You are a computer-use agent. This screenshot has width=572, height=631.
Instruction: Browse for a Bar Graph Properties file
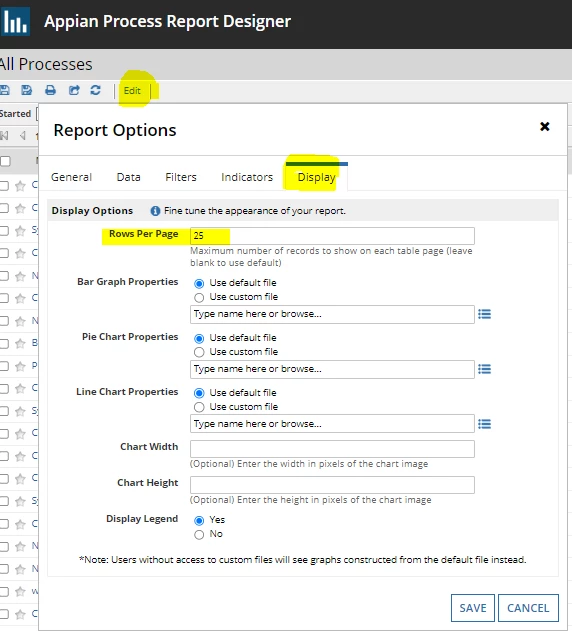(x=484, y=314)
